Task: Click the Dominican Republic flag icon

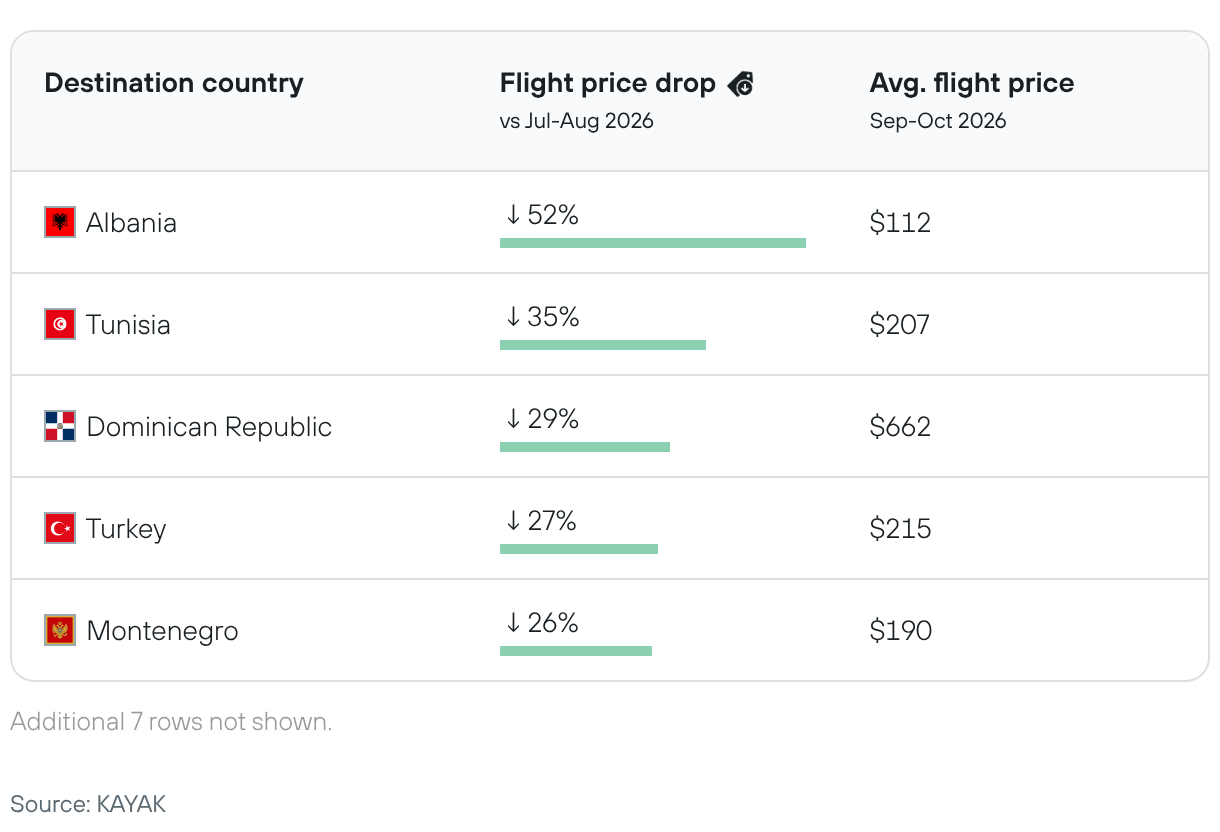Action: [x=60, y=426]
